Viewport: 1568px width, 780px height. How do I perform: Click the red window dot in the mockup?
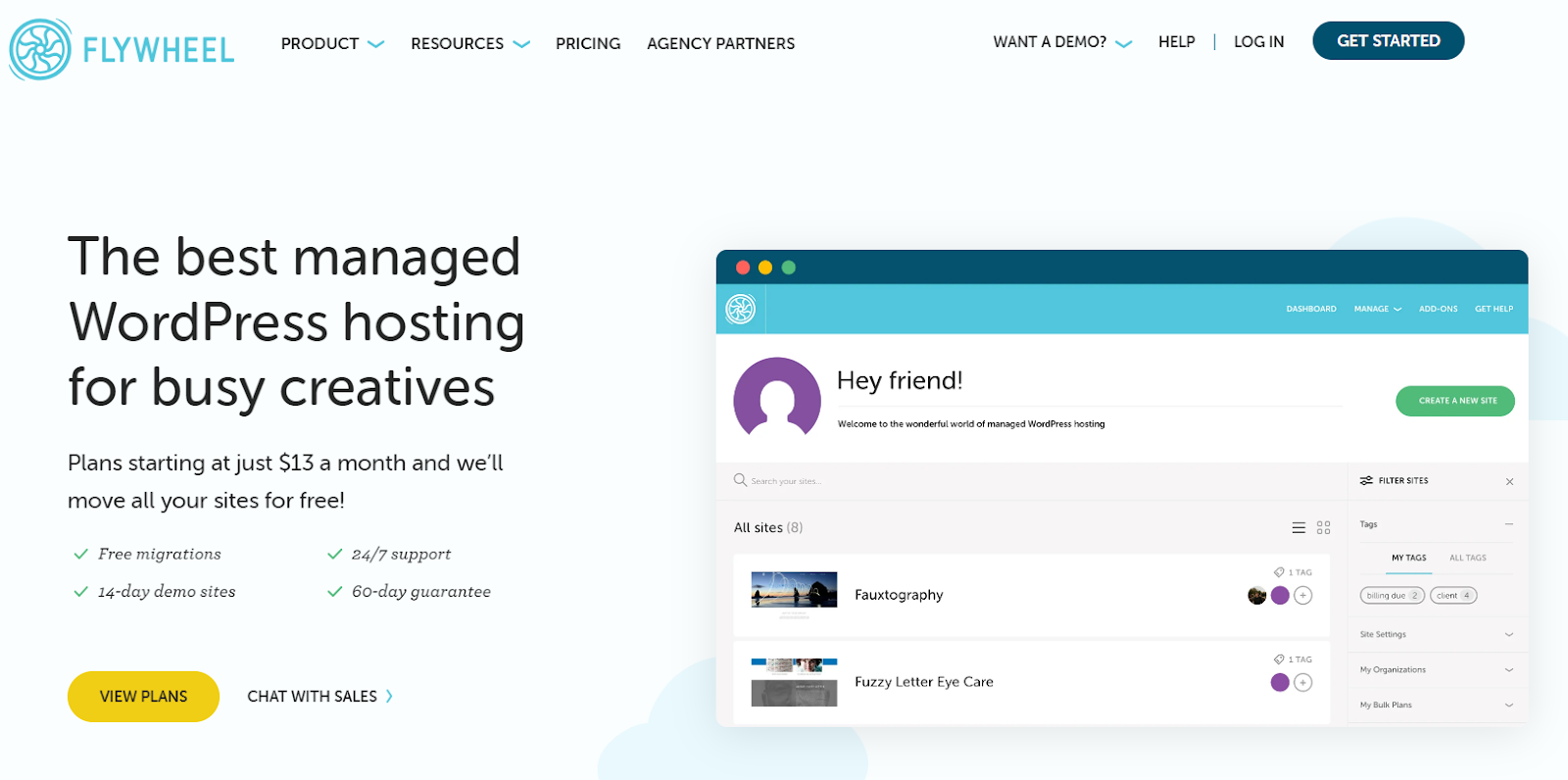pyautogui.click(x=743, y=268)
